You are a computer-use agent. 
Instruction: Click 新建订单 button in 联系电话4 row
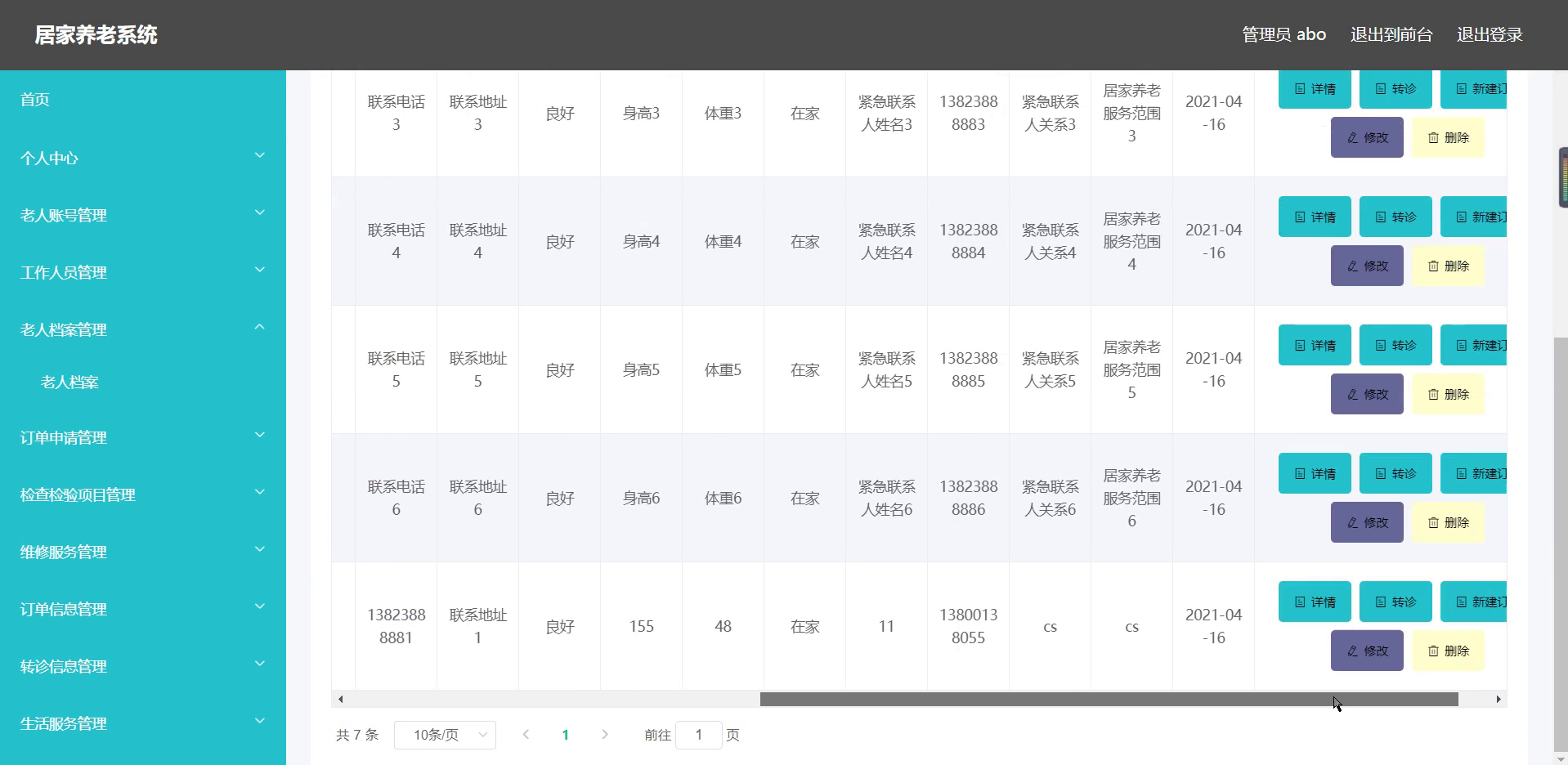coord(1474,217)
